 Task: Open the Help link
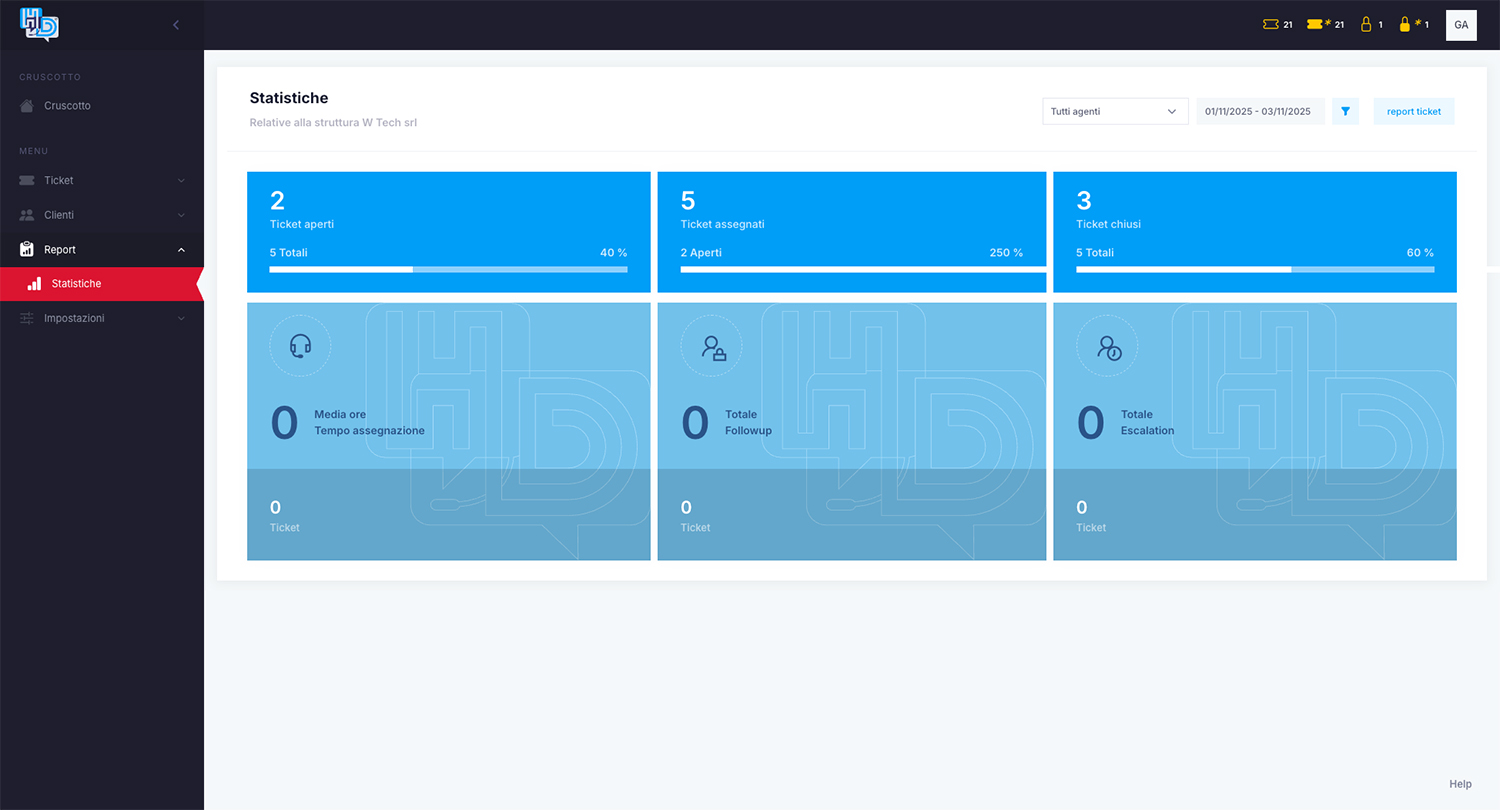coord(1460,784)
